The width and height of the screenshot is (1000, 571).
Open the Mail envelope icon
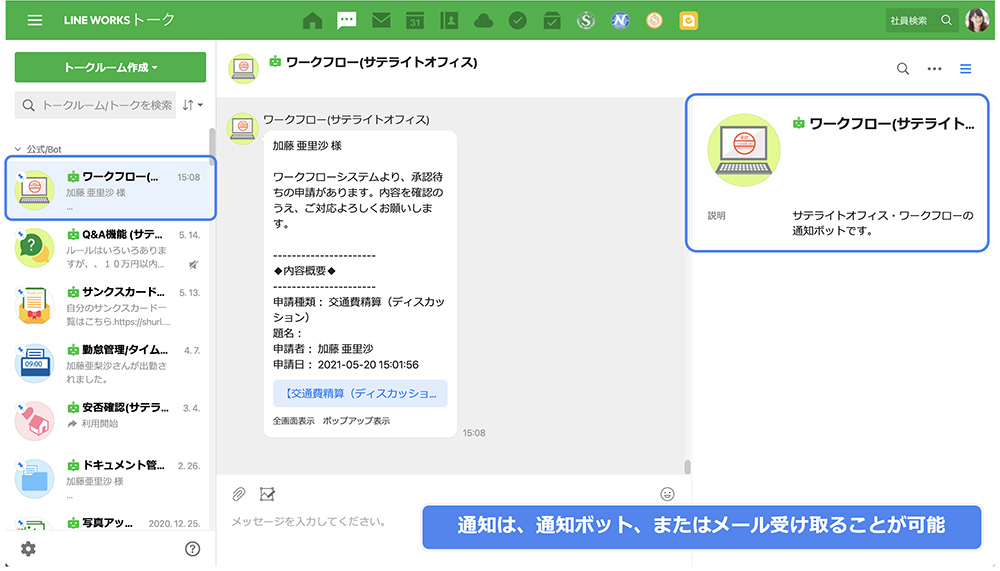coord(381,20)
